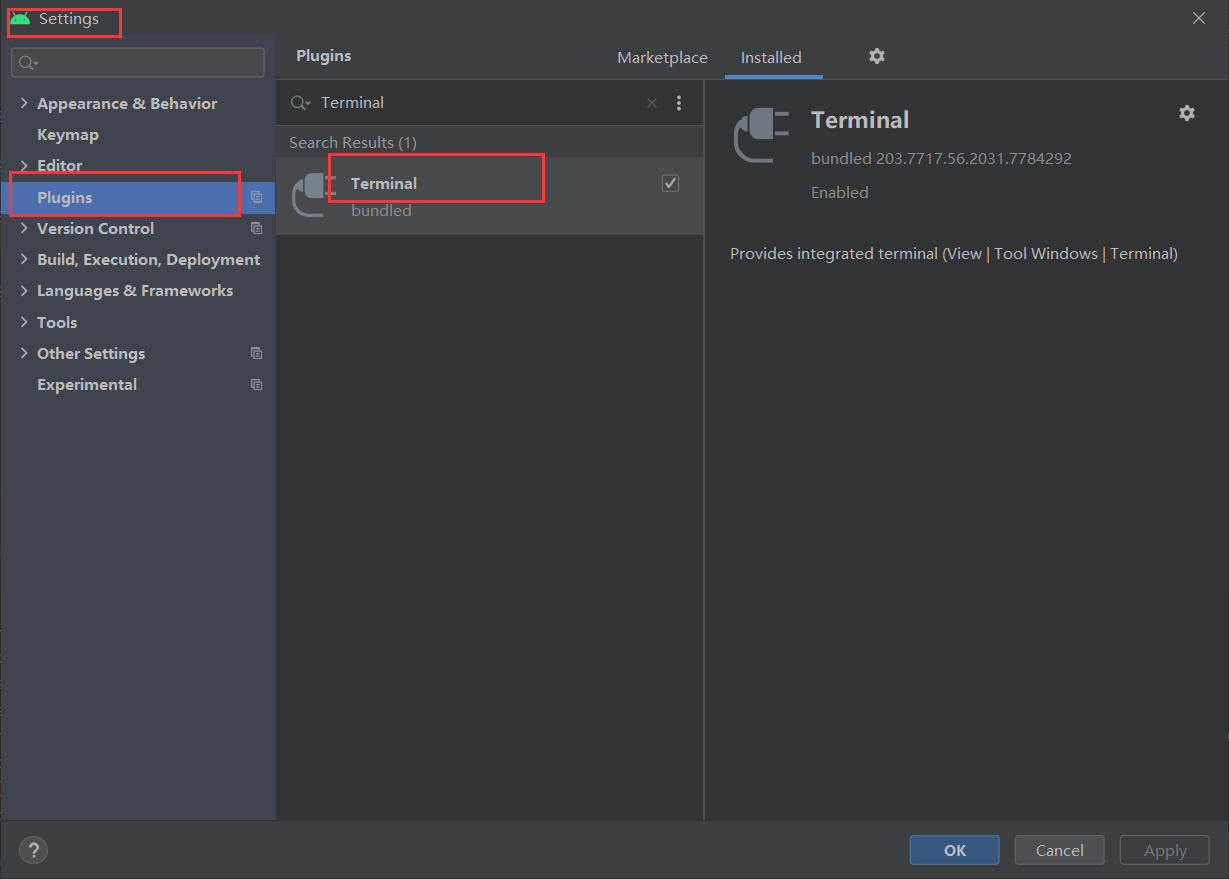
Task: Expand the Appearance & Behavior section
Action: click(24, 103)
